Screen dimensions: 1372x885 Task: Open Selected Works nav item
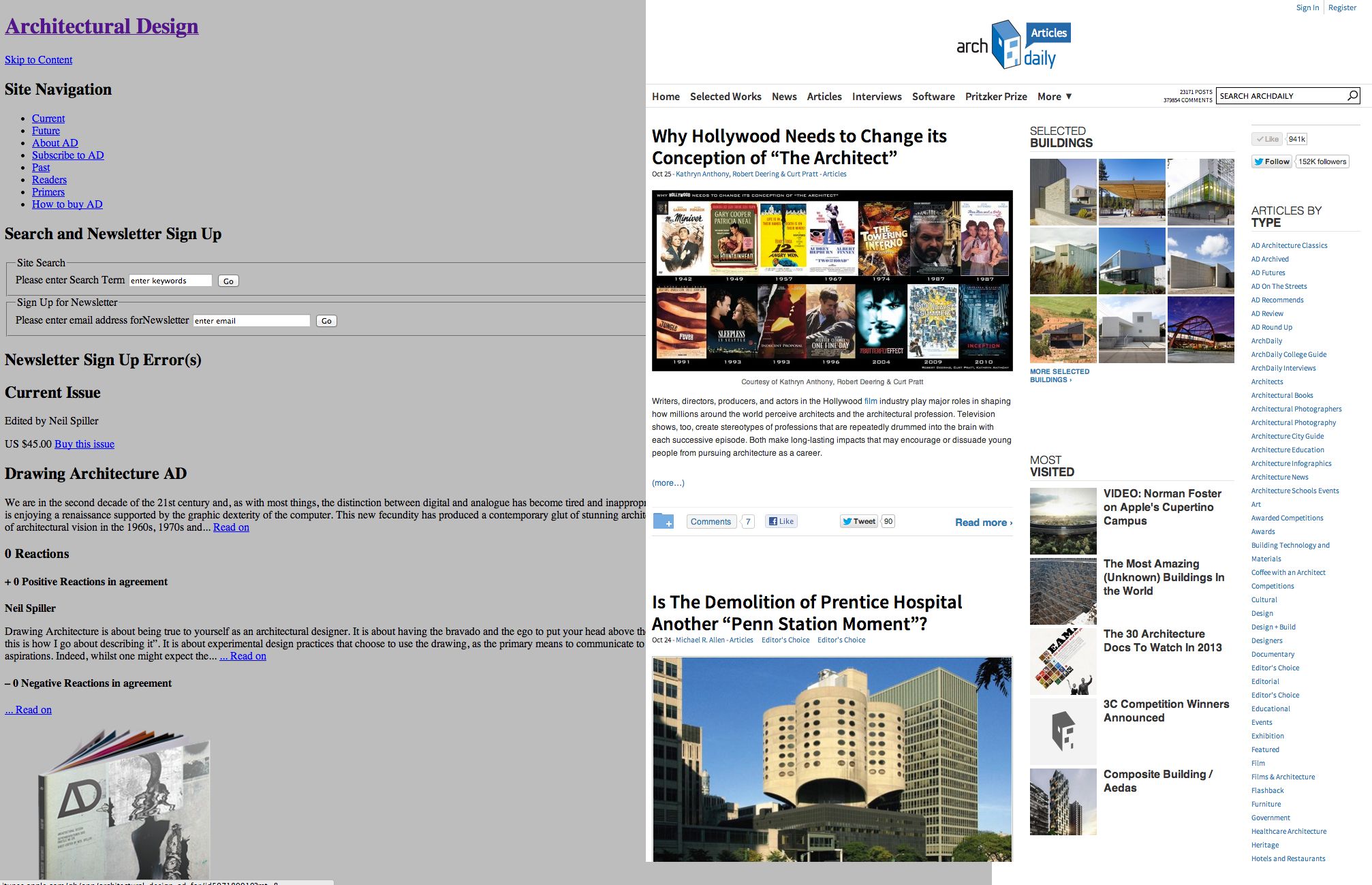click(x=726, y=97)
